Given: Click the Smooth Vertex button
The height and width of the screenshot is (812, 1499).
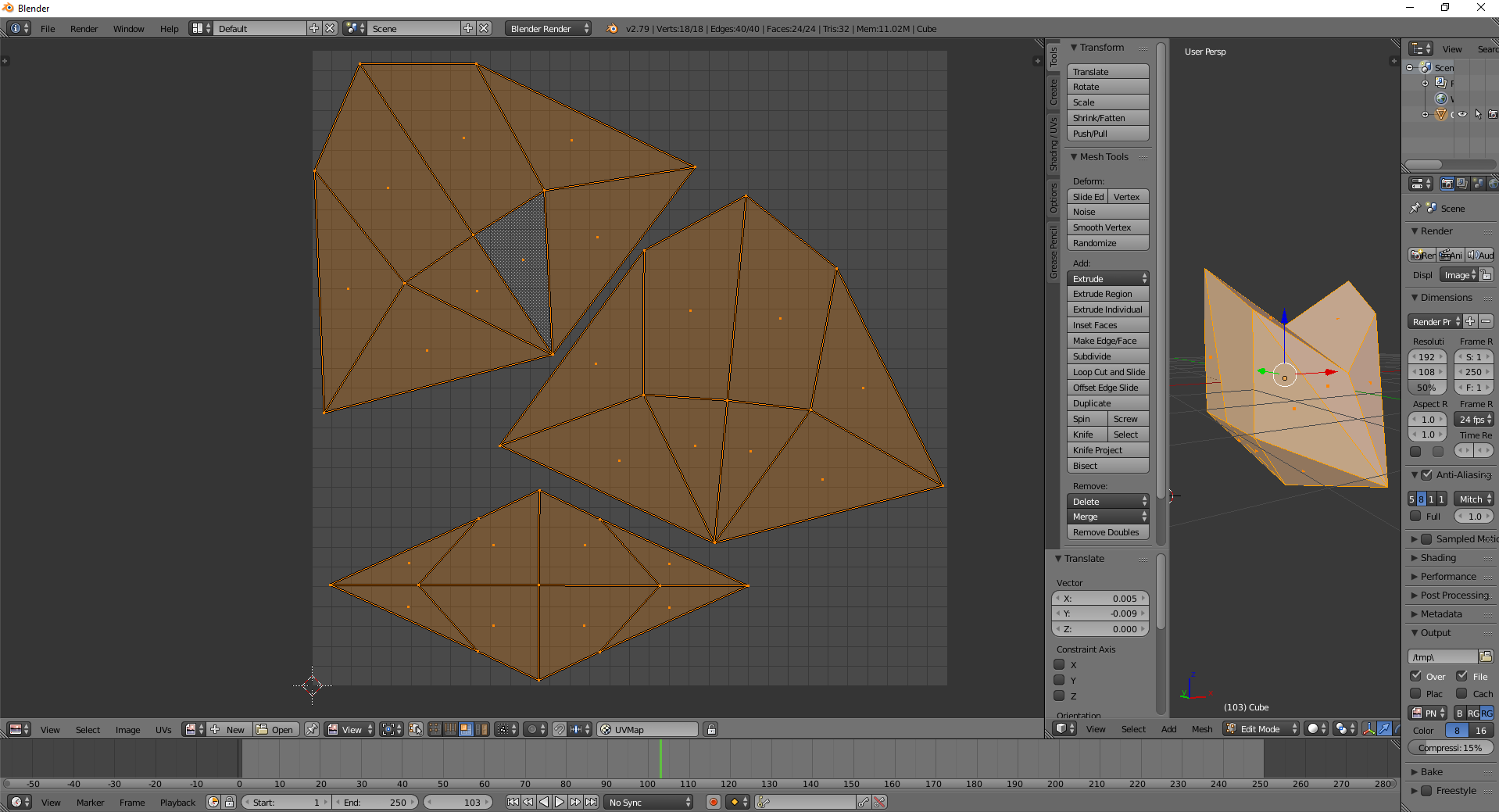Looking at the screenshot, I should [x=1108, y=227].
